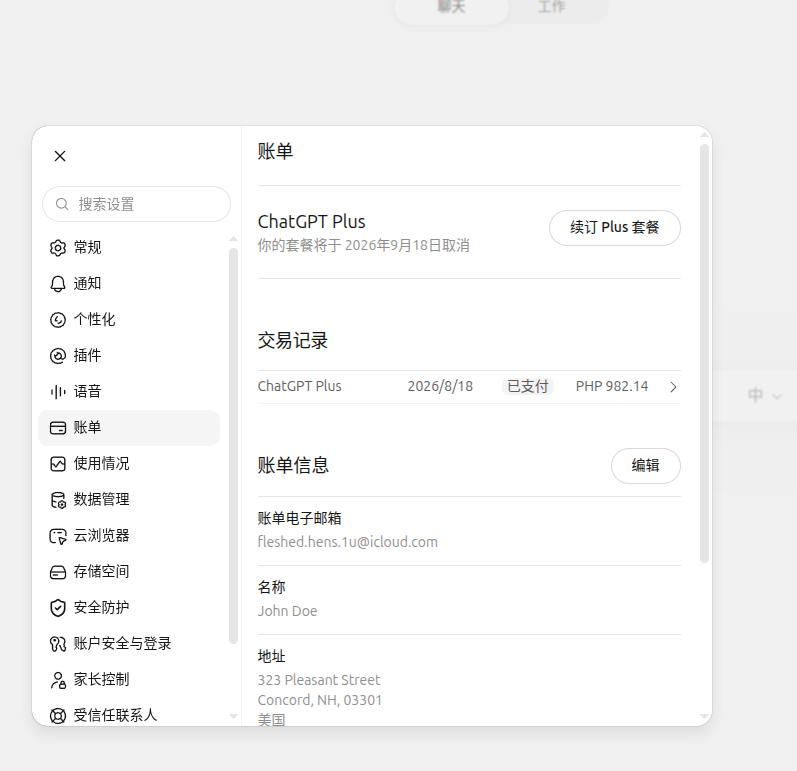Switch to 语音 settings

click(129, 391)
